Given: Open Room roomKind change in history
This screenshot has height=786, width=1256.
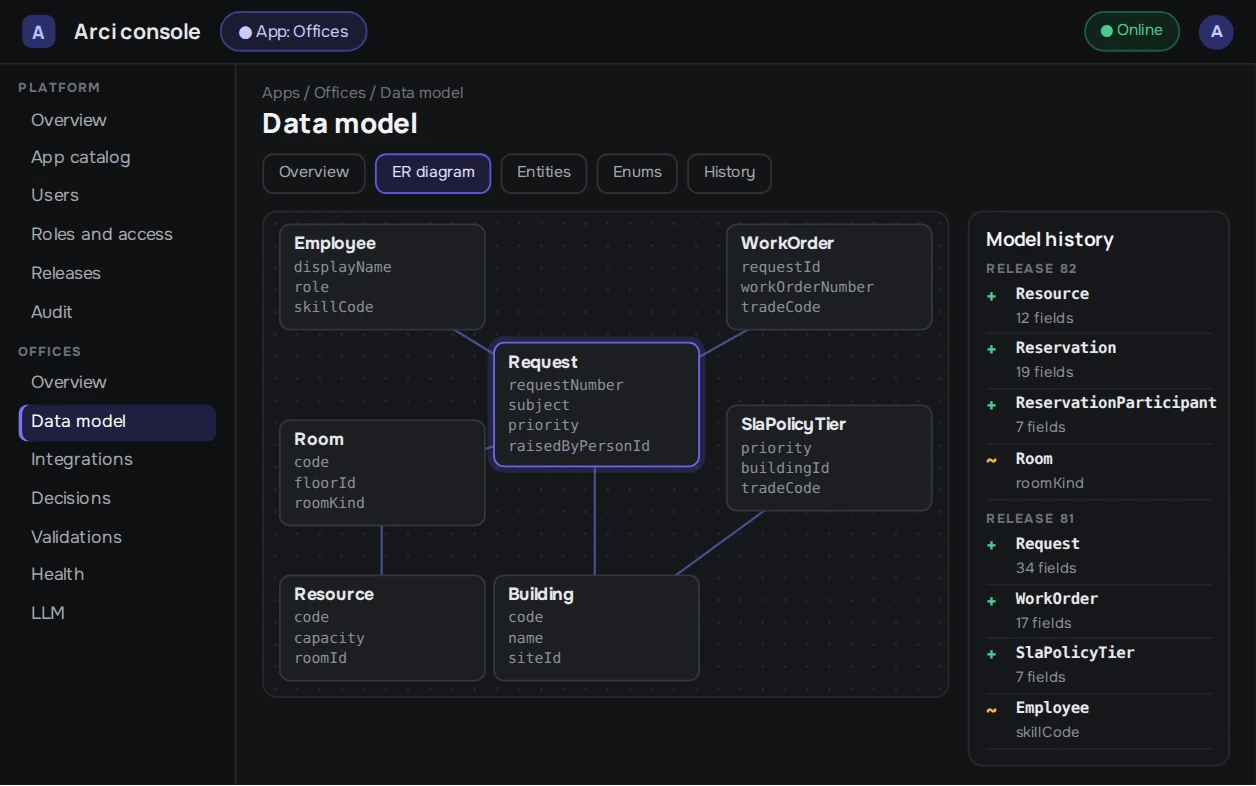Looking at the screenshot, I should [1098, 471].
